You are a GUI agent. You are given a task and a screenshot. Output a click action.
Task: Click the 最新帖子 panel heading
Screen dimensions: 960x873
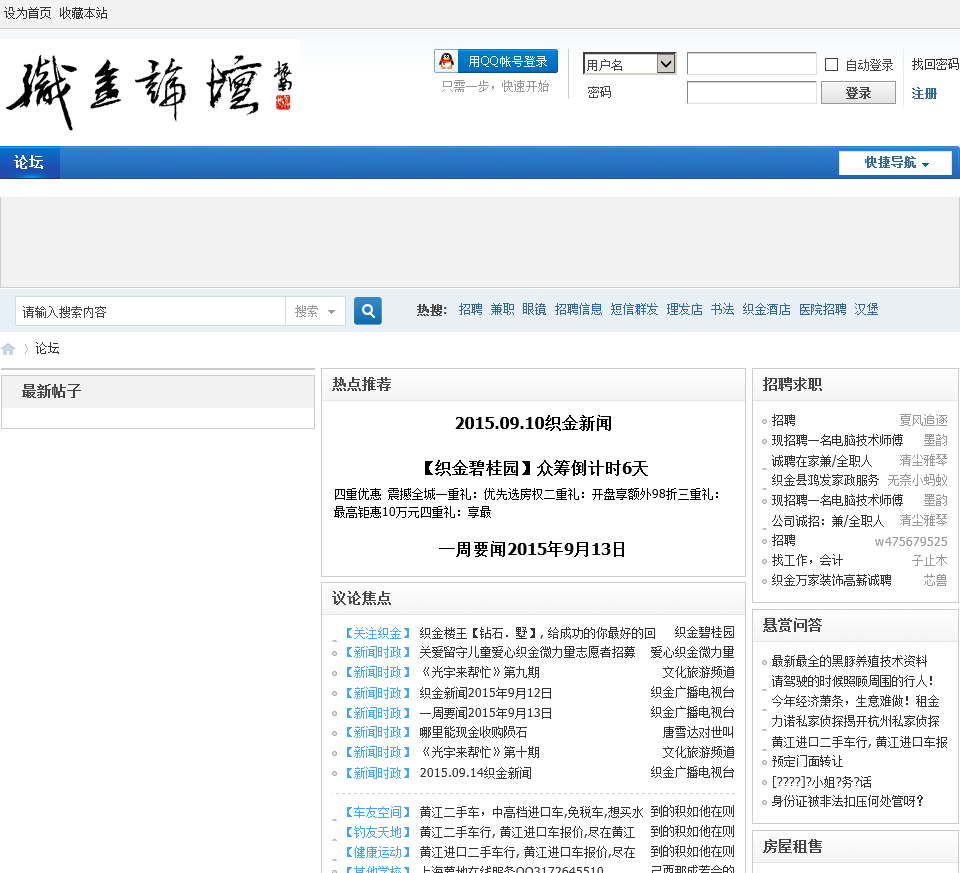[x=51, y=391]
